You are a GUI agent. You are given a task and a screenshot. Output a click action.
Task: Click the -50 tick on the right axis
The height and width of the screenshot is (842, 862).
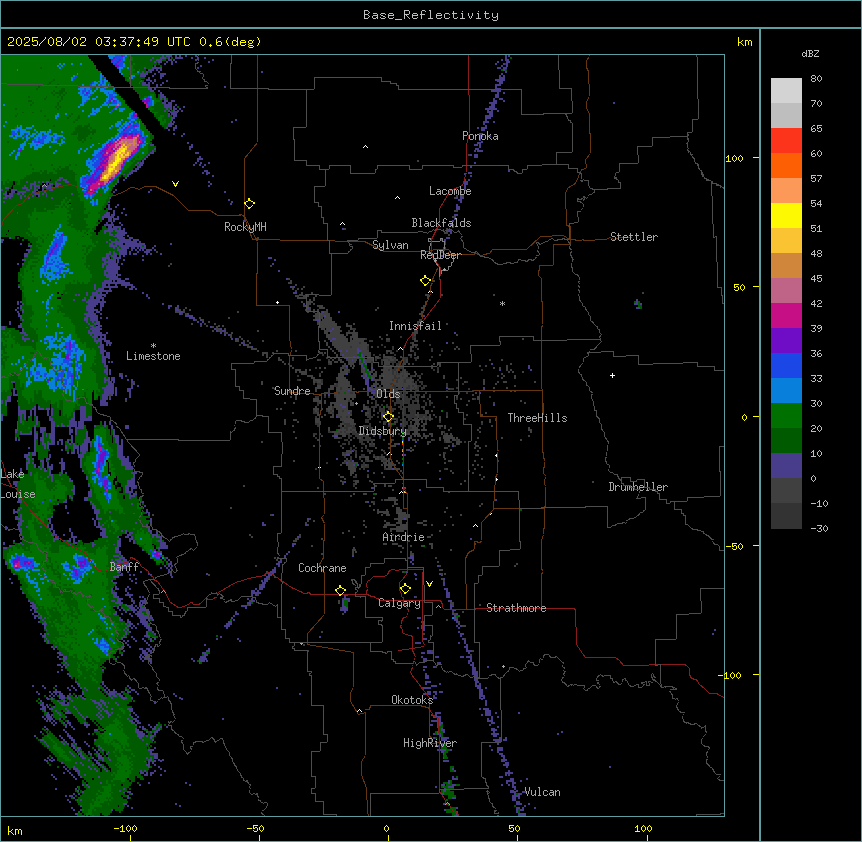pyautogui.click(x=734, y=546)
